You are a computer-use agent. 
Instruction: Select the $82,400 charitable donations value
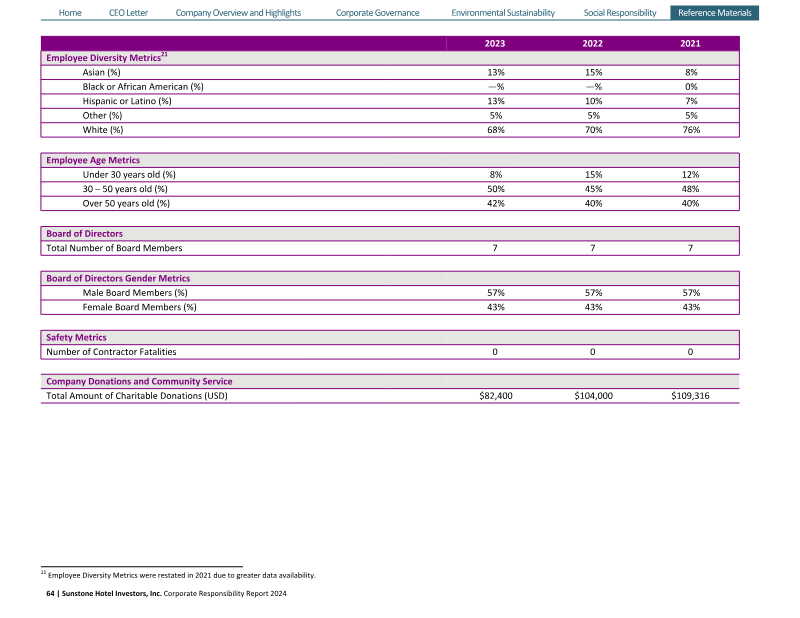click(496, 396)
